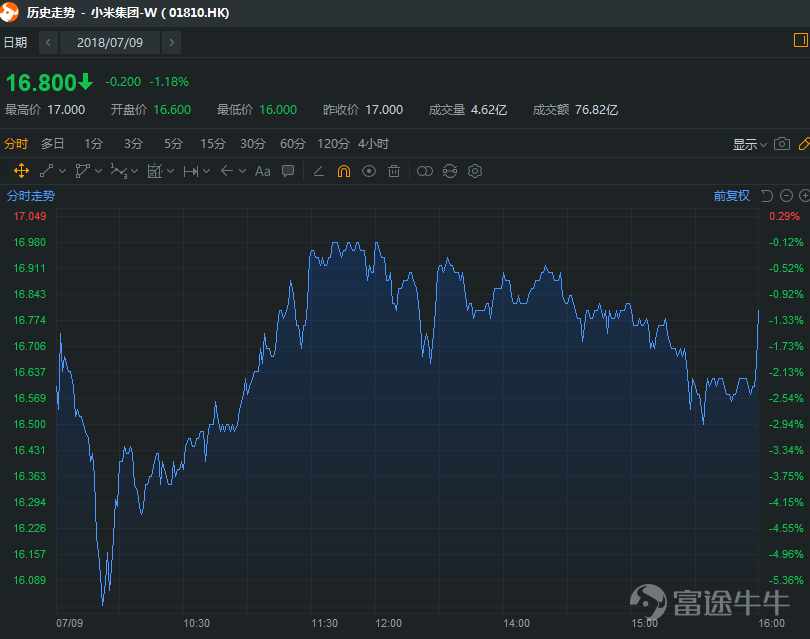This screenshot has height=639, width=810.
Task: Toggle the magnet snap mode
Action: click(344, 171)
